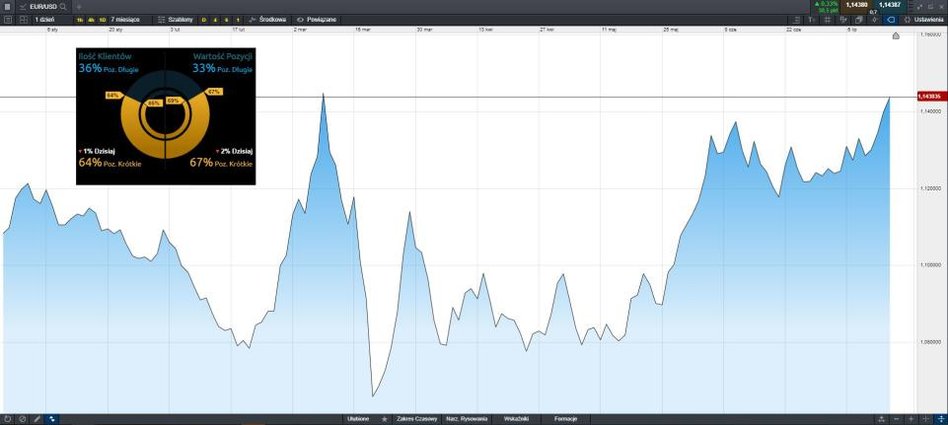The image size is (948, 425).
Task: Open the Wskaźniki tab at bottom
Action: [x=517, y=418]
